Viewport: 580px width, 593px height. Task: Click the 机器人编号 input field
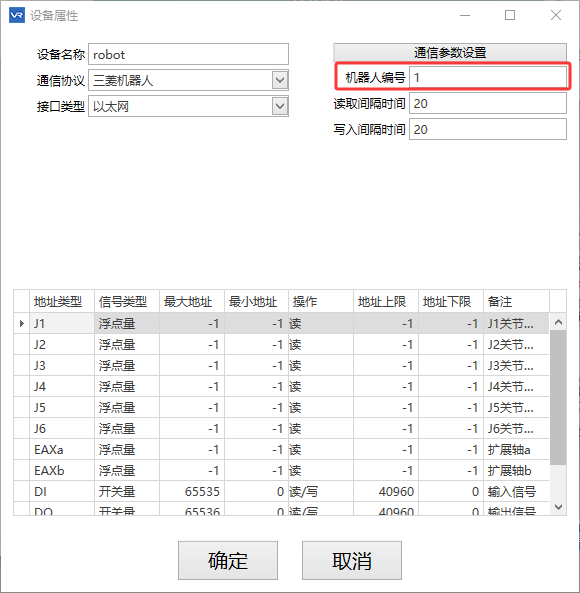(488, 78)
